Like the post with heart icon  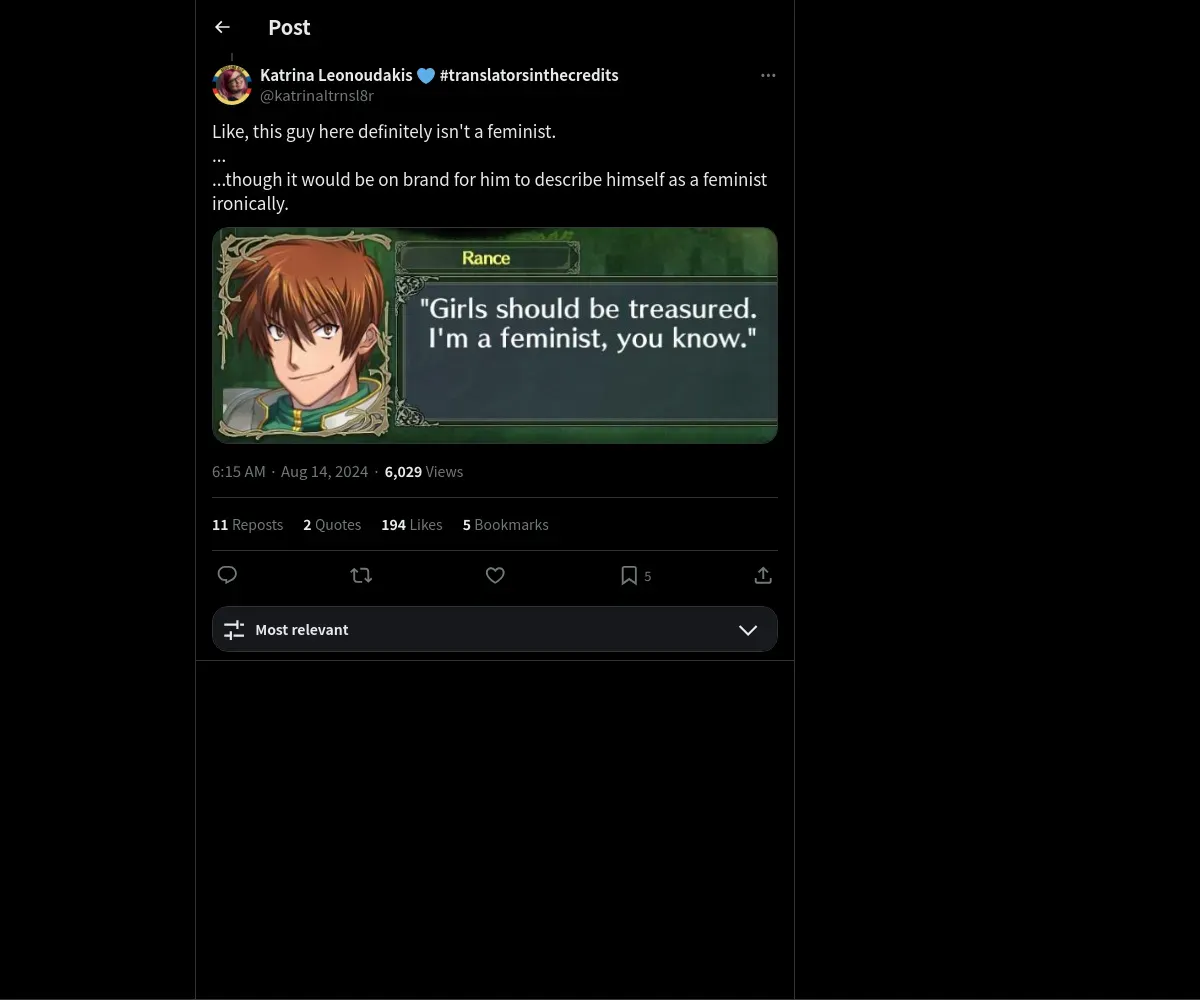tap(495, 575)
